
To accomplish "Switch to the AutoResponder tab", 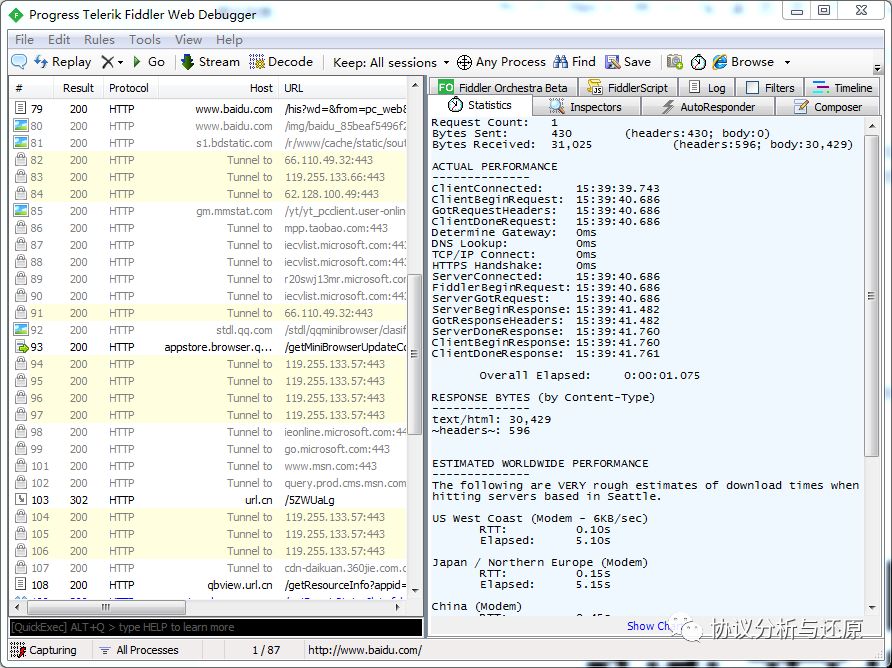I will tap(708, 107).
